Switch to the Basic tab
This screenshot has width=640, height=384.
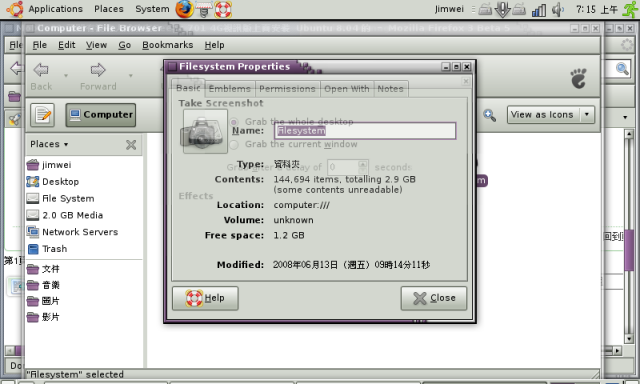click(x=188, y=88)
